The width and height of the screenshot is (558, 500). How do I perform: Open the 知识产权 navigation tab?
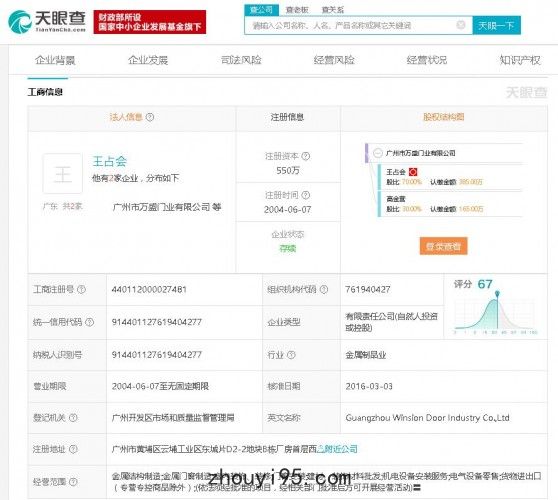(520, 60)
